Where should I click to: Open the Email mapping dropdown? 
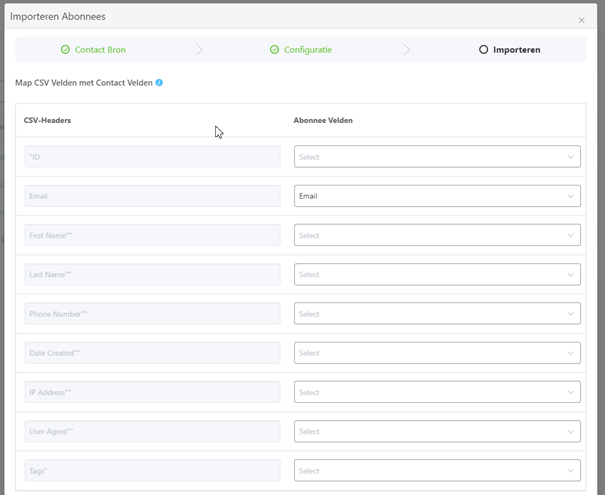(x=437, y=196)
